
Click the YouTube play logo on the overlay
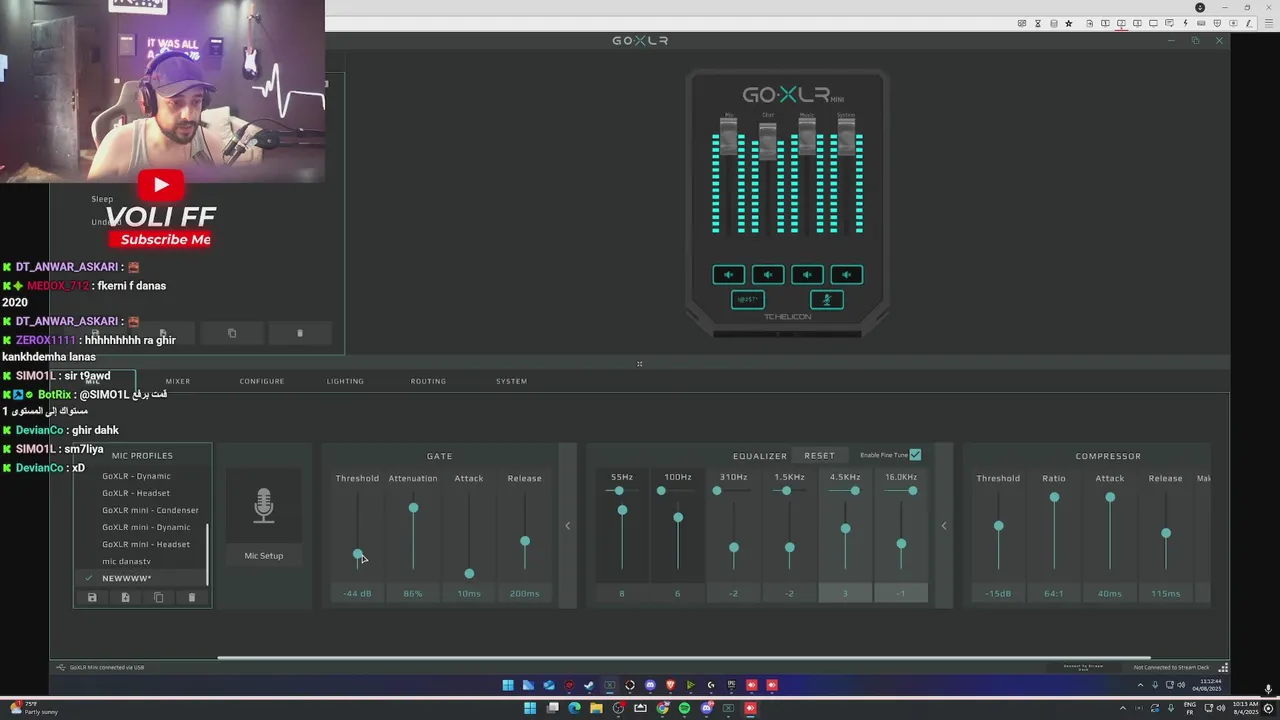(x=161, y=185)
